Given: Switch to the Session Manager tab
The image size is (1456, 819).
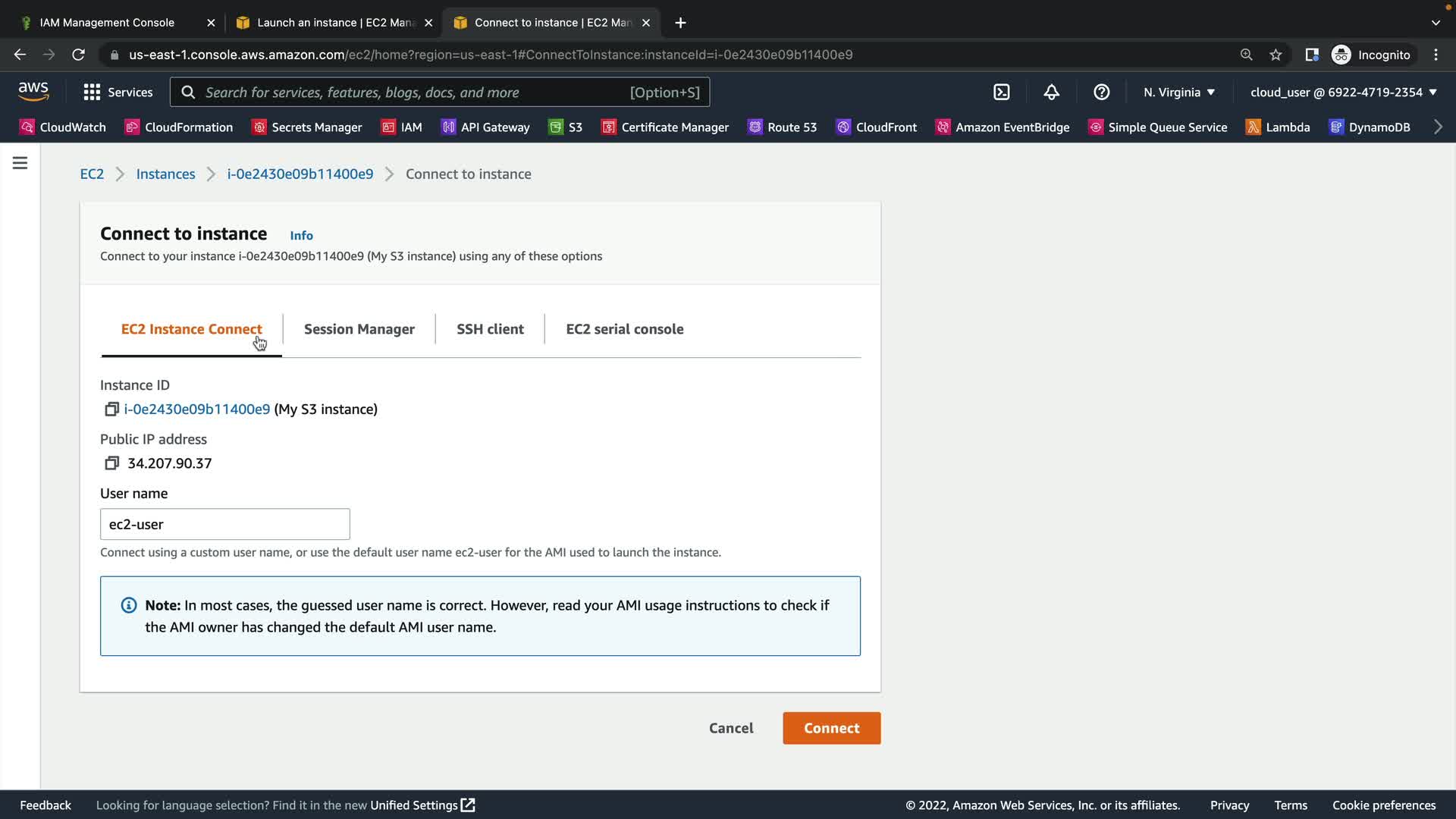Looking at the screenshot, I should (x=359, y=329).
